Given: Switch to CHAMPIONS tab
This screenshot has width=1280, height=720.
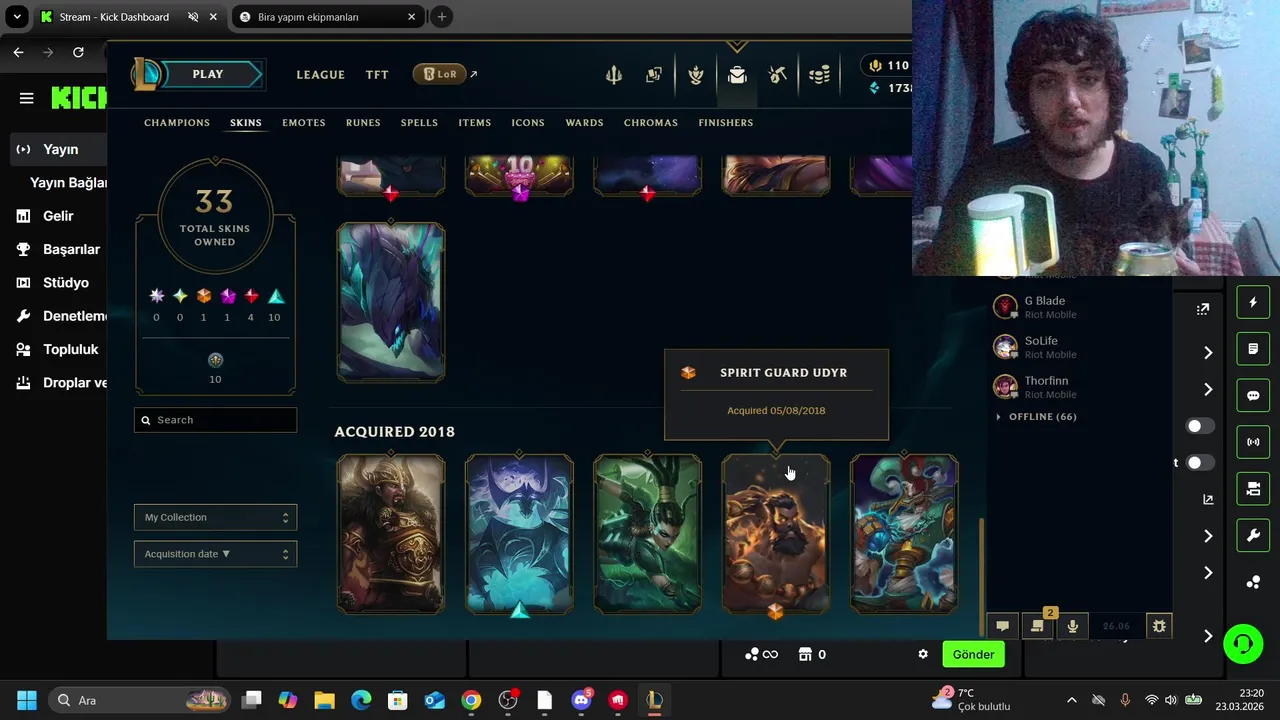Looking at the screenshot, I should [x=177, y=122].
